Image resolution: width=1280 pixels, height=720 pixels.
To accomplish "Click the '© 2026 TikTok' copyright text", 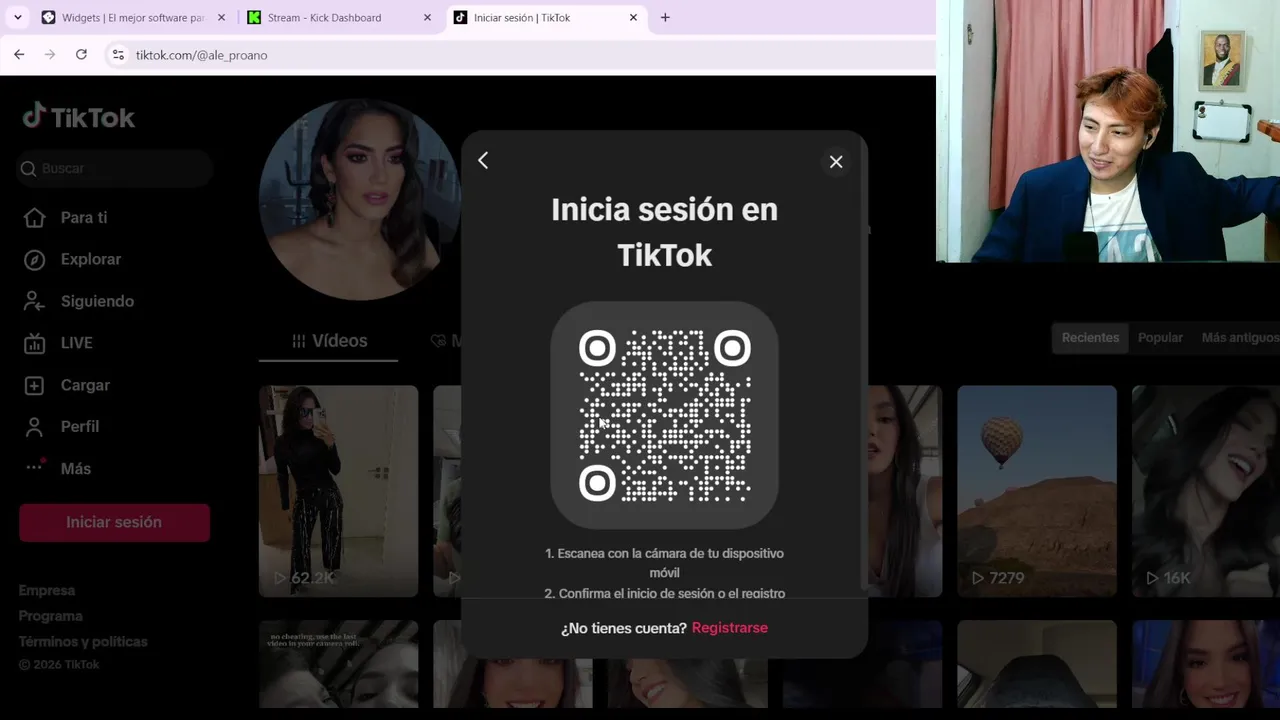I will [59, 665].
